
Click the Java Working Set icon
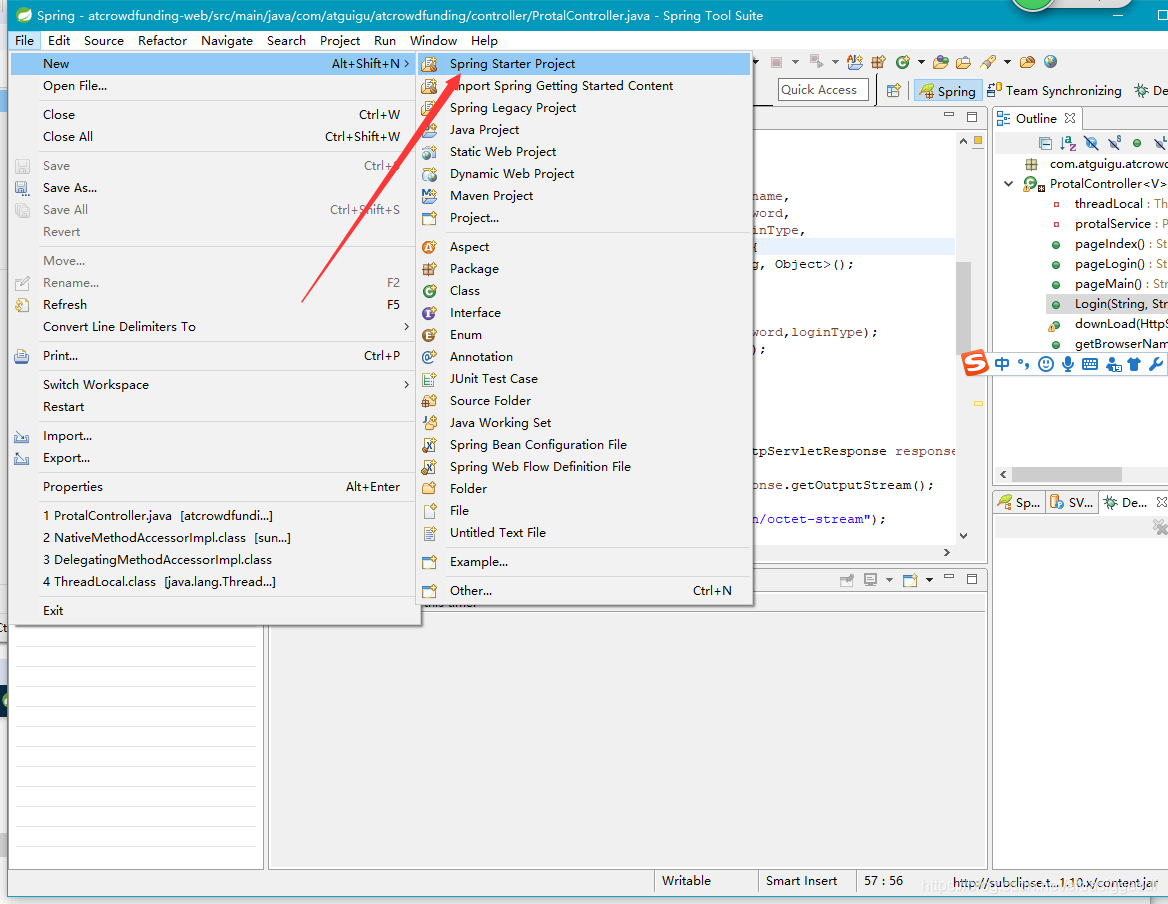point(430,423)
